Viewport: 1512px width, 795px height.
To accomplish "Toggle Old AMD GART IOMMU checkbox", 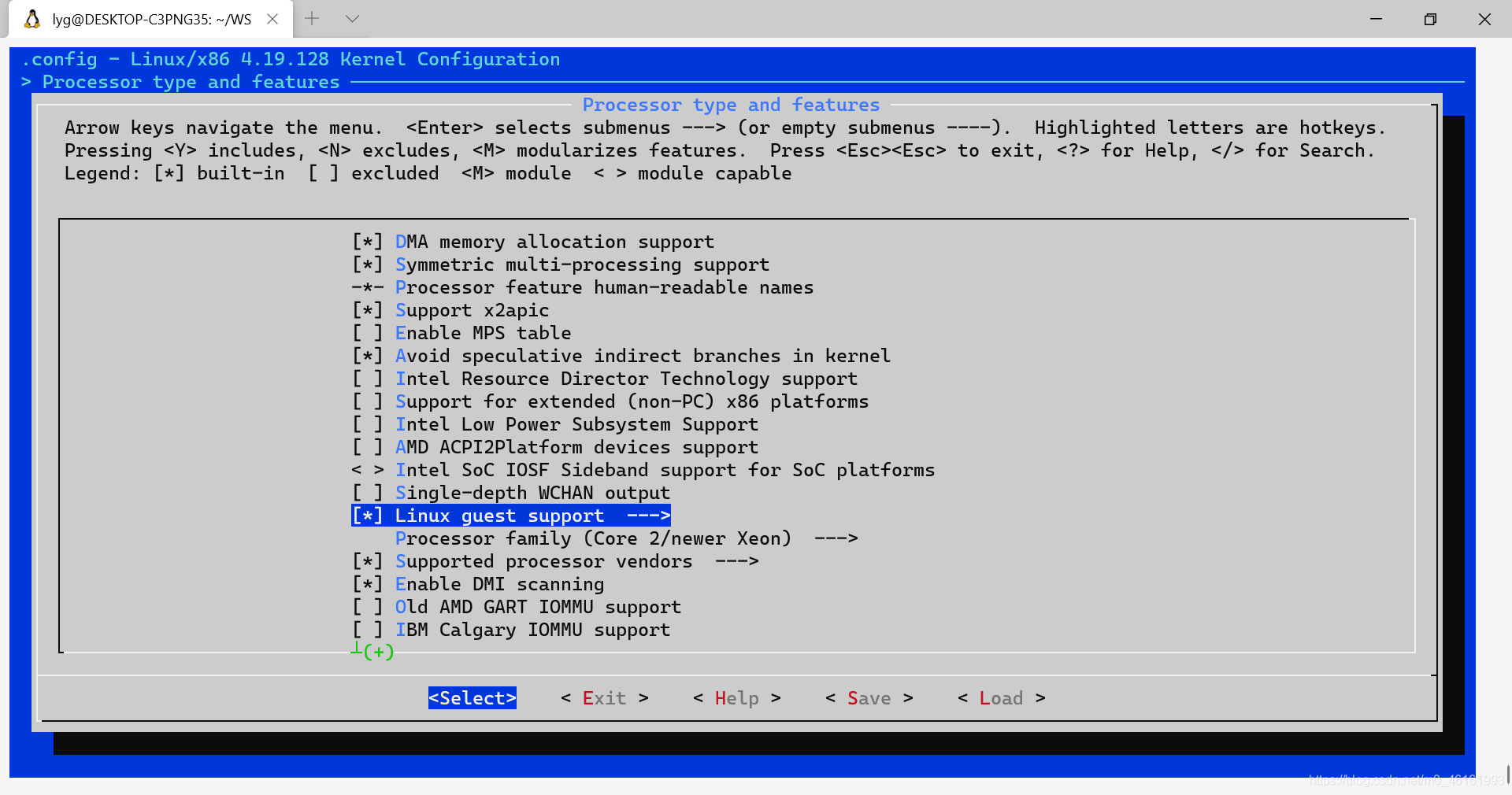I will (x=367, y=607).
